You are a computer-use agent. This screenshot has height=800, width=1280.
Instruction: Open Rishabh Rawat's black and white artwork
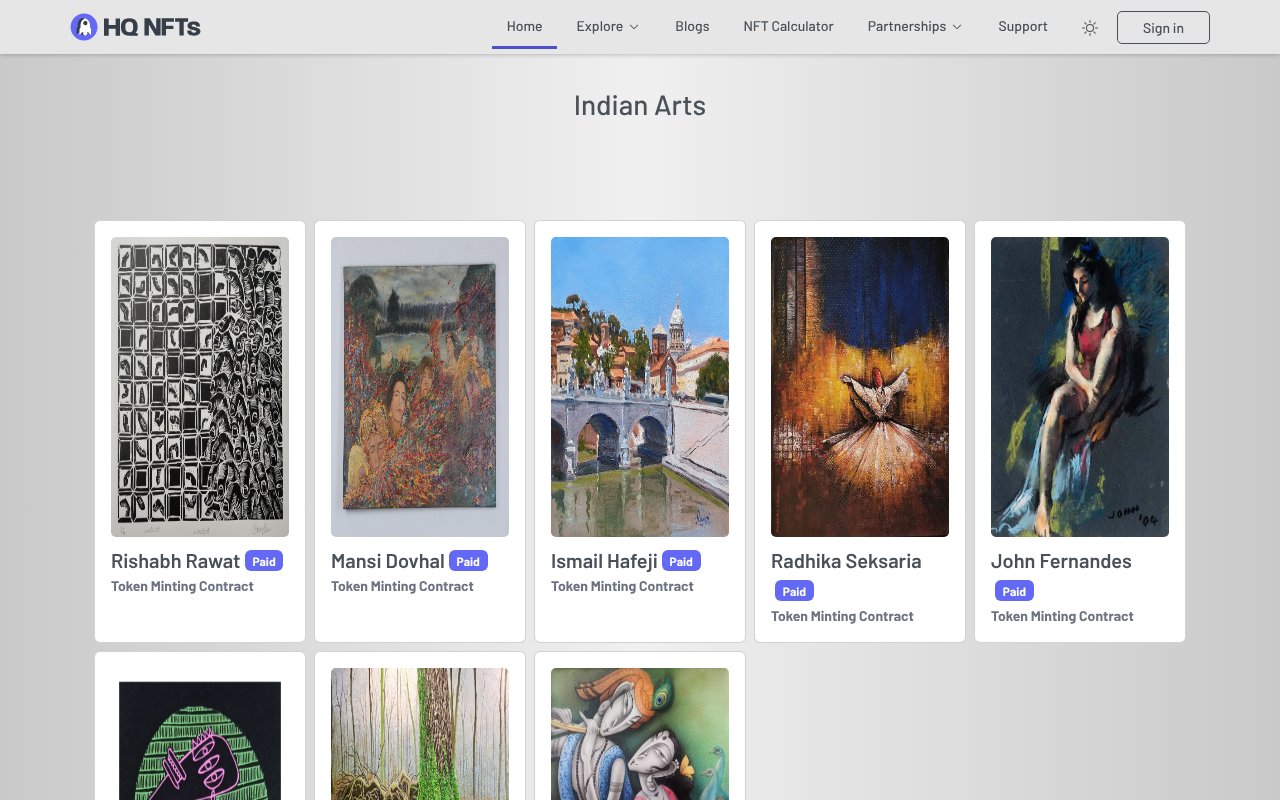point(200,386)
